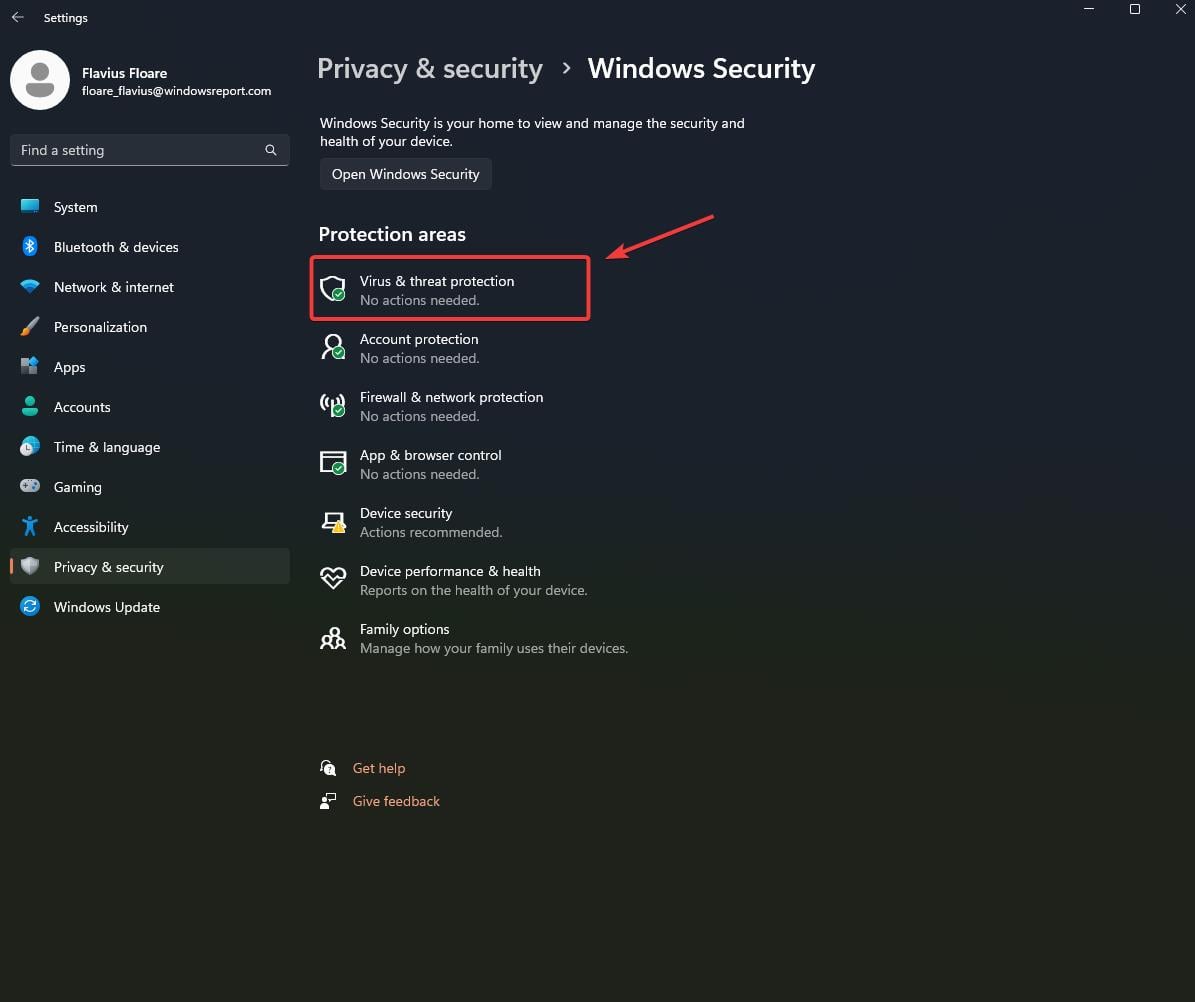Open the Flavius Floare account profile picture

pos(40,80)
